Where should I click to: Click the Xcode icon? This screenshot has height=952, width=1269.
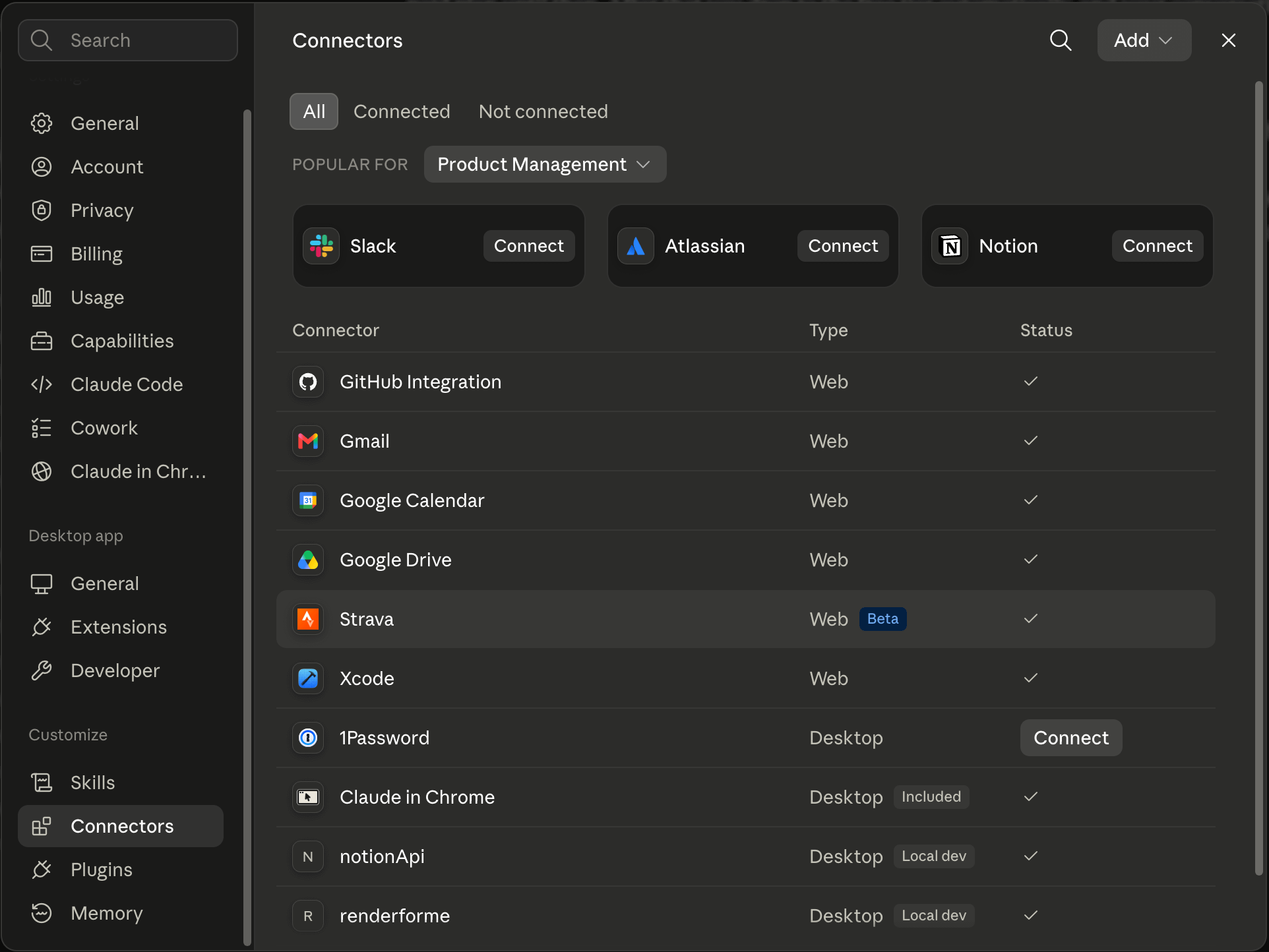point(308,678)
